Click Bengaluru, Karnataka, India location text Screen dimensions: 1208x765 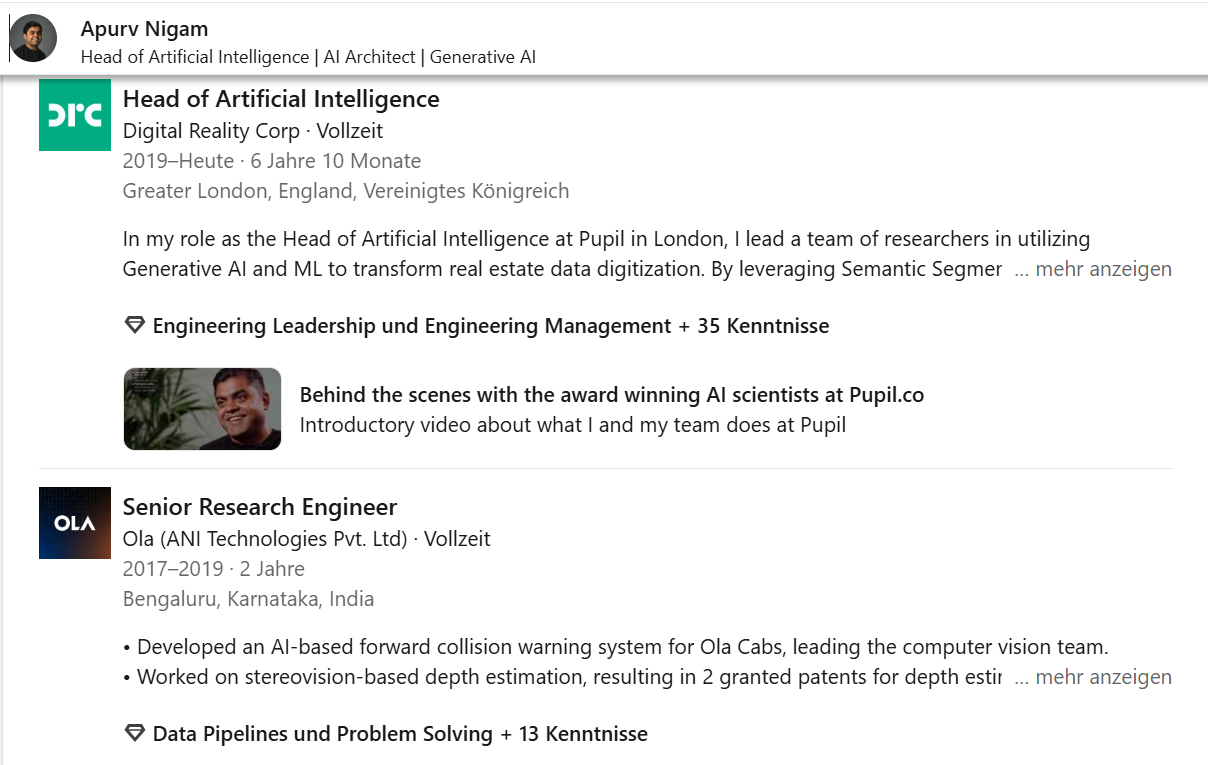[x=248, y=599]
